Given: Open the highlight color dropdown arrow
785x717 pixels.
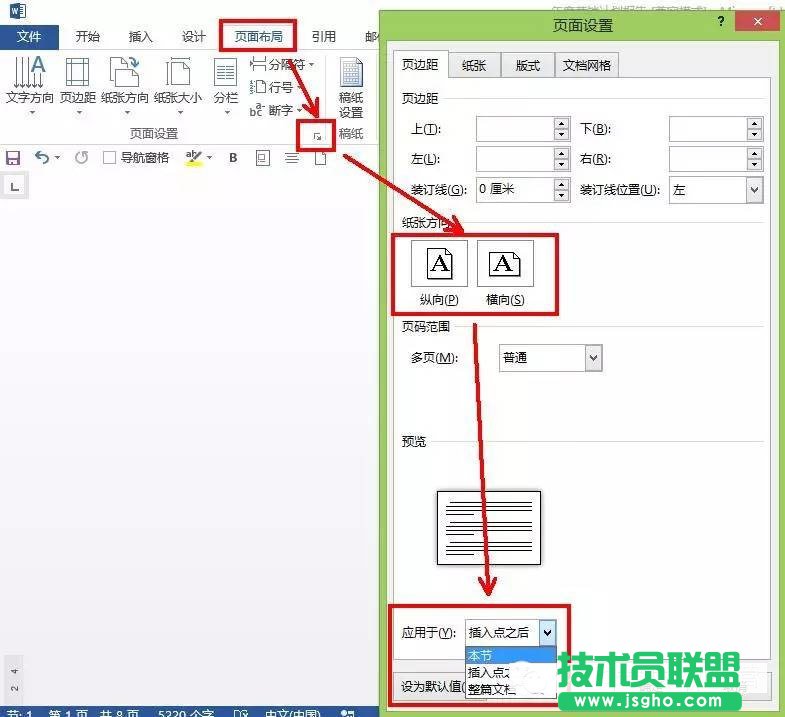Looking at the screenshot, I should [x=209, y=158].
